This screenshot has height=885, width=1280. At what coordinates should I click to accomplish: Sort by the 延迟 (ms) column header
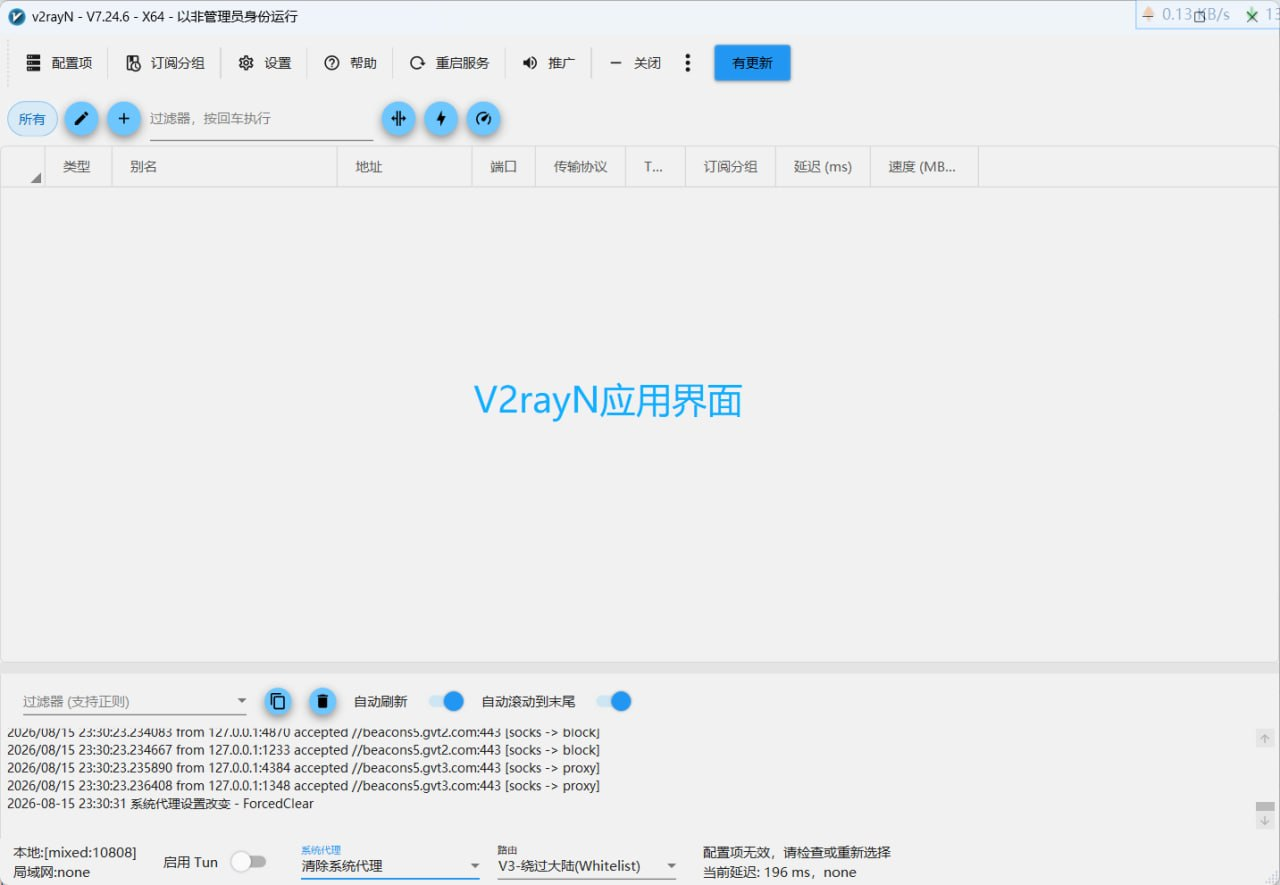[823, 167]
